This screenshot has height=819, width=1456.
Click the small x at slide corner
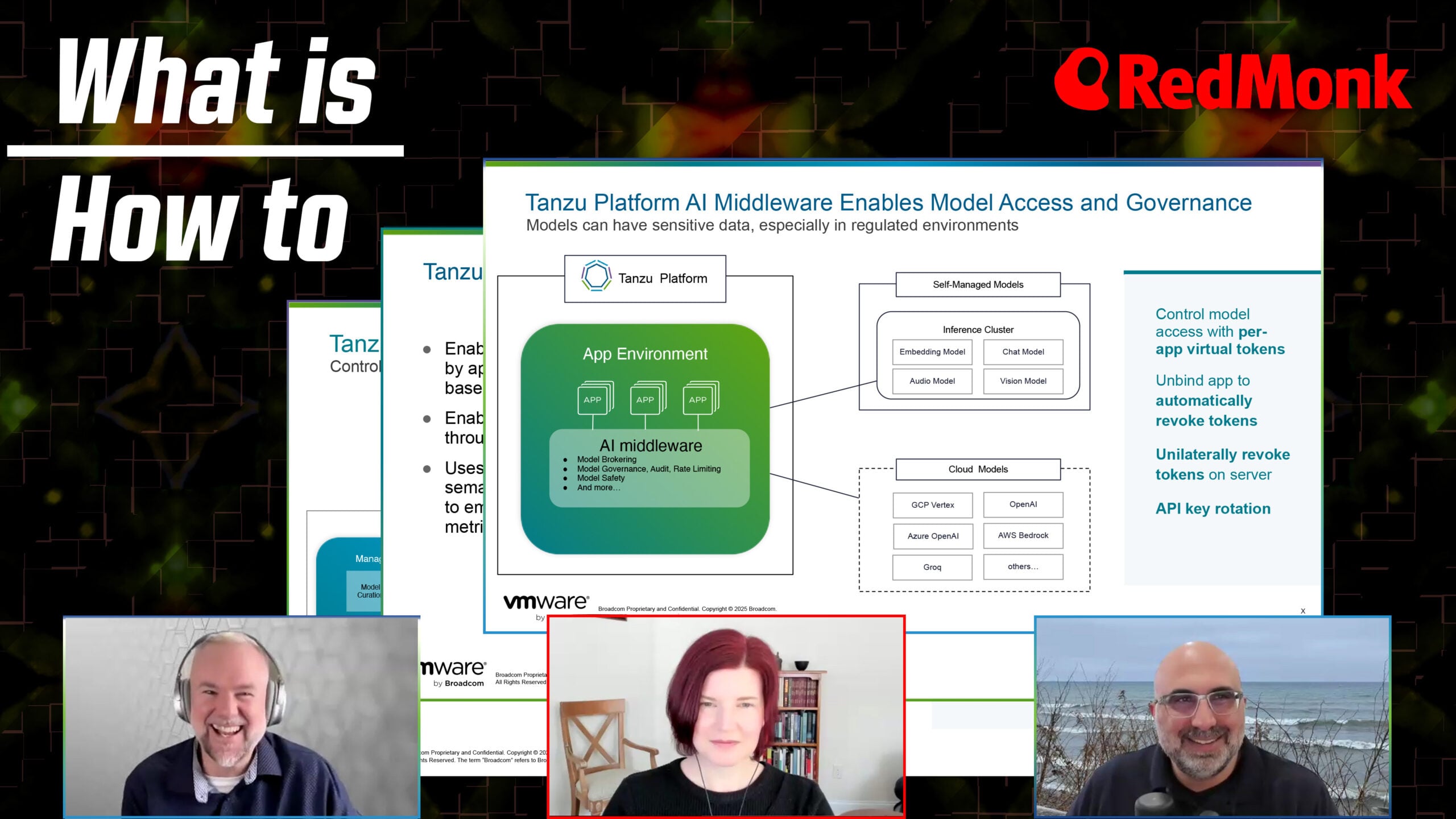[x=1302, y=611]
